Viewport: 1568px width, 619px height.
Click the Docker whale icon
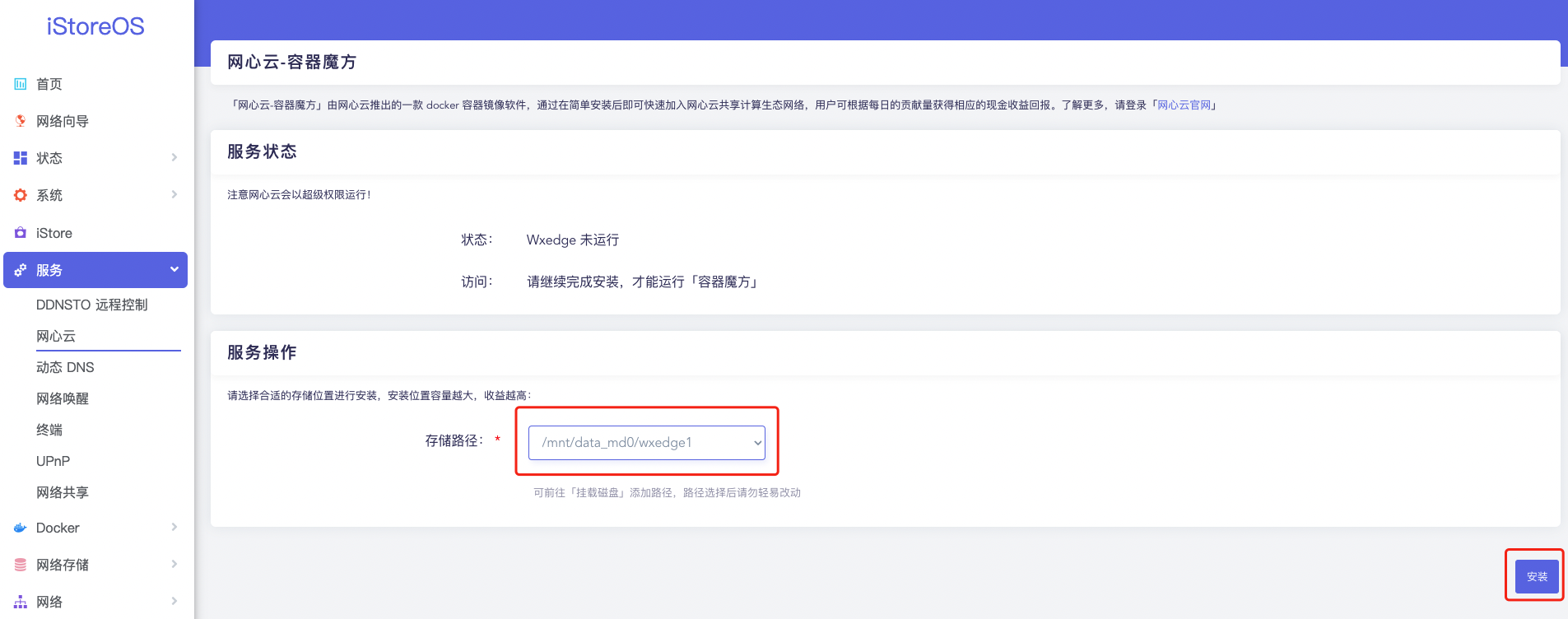pyautogui.click(x=21, y=528)
